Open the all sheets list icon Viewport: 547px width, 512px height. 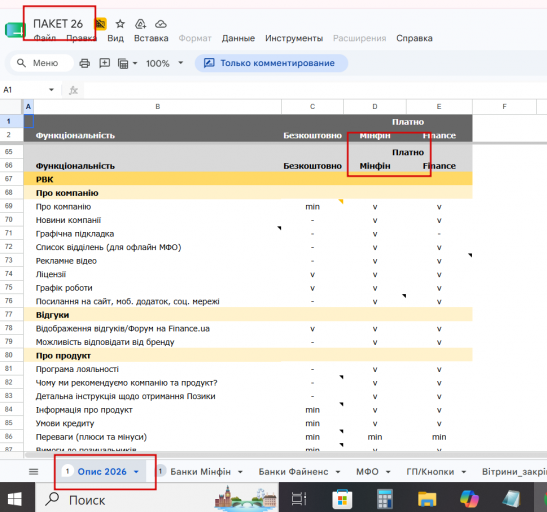coord(33,472)
